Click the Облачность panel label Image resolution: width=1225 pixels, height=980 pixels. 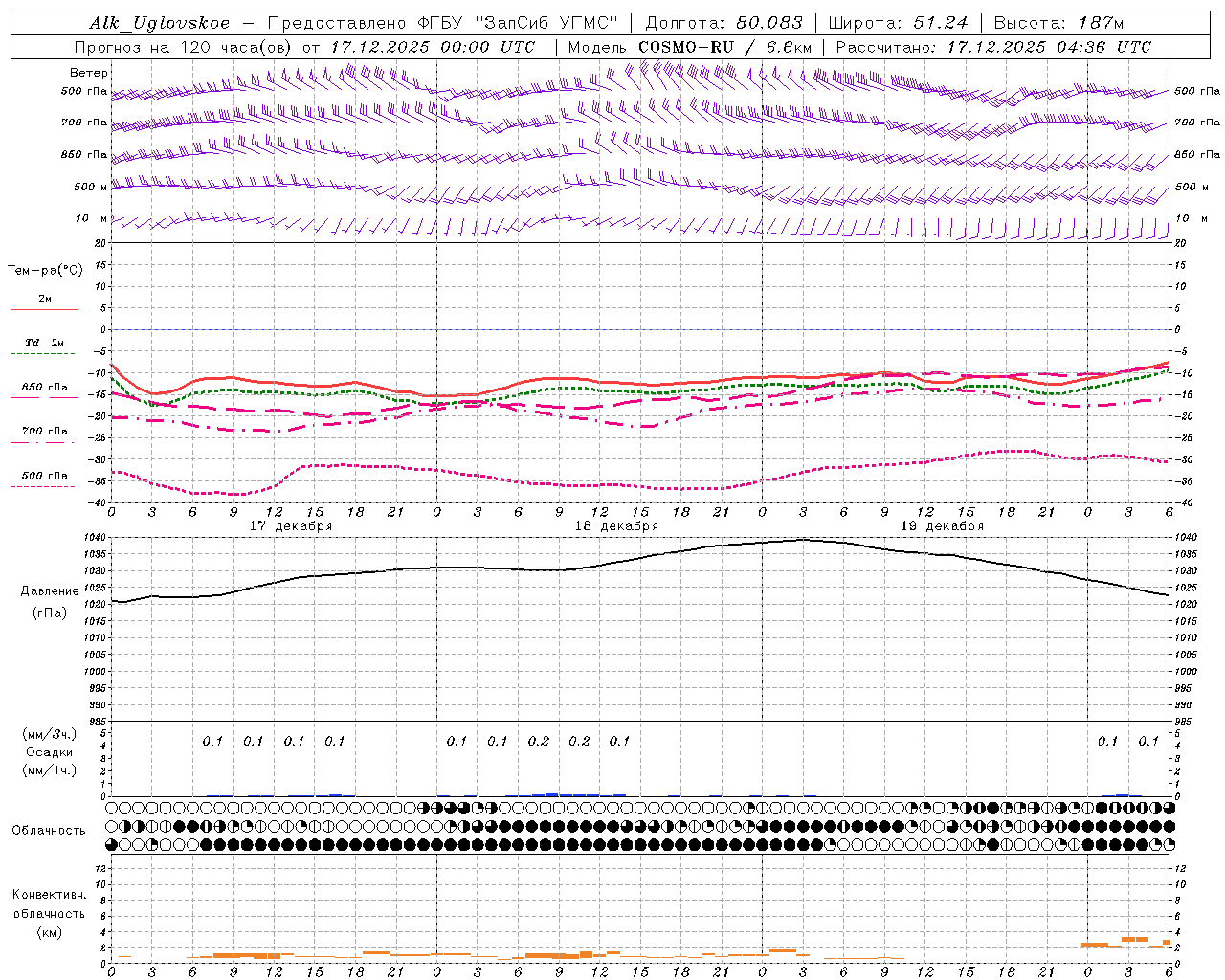49,831
